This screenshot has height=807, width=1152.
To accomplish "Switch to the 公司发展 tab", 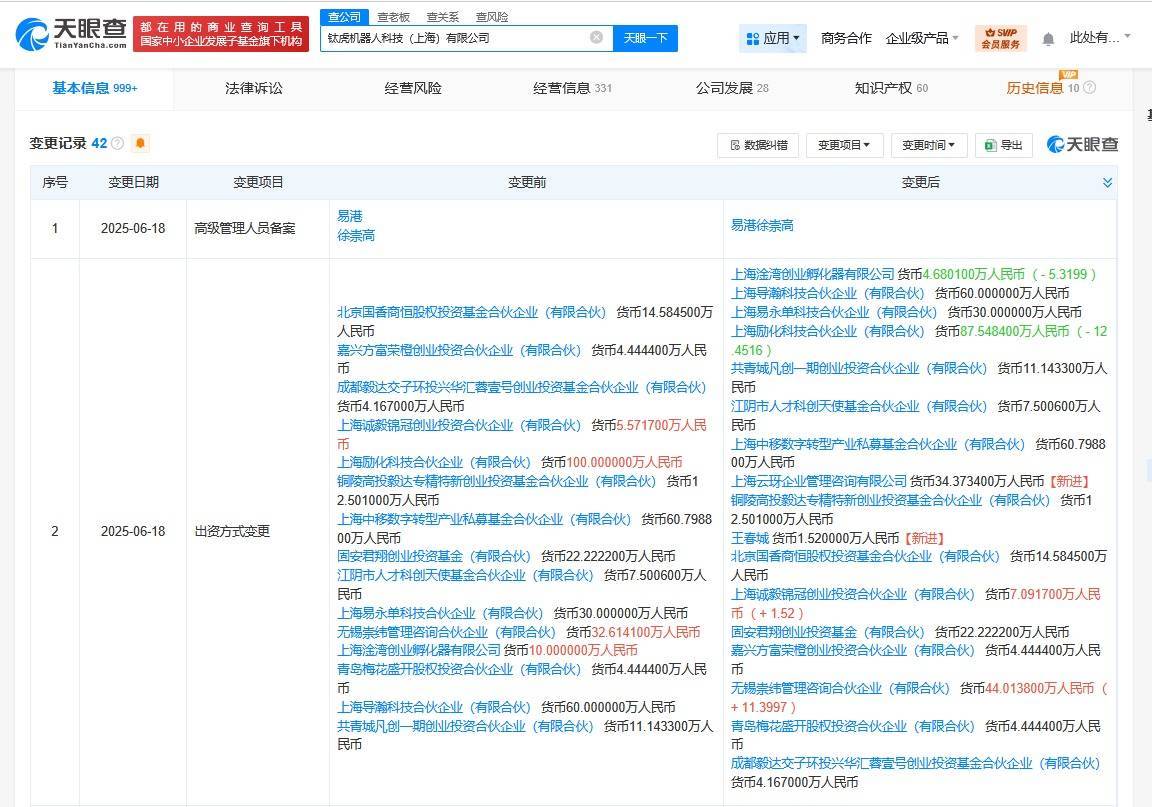I will (x=732, y=88).
